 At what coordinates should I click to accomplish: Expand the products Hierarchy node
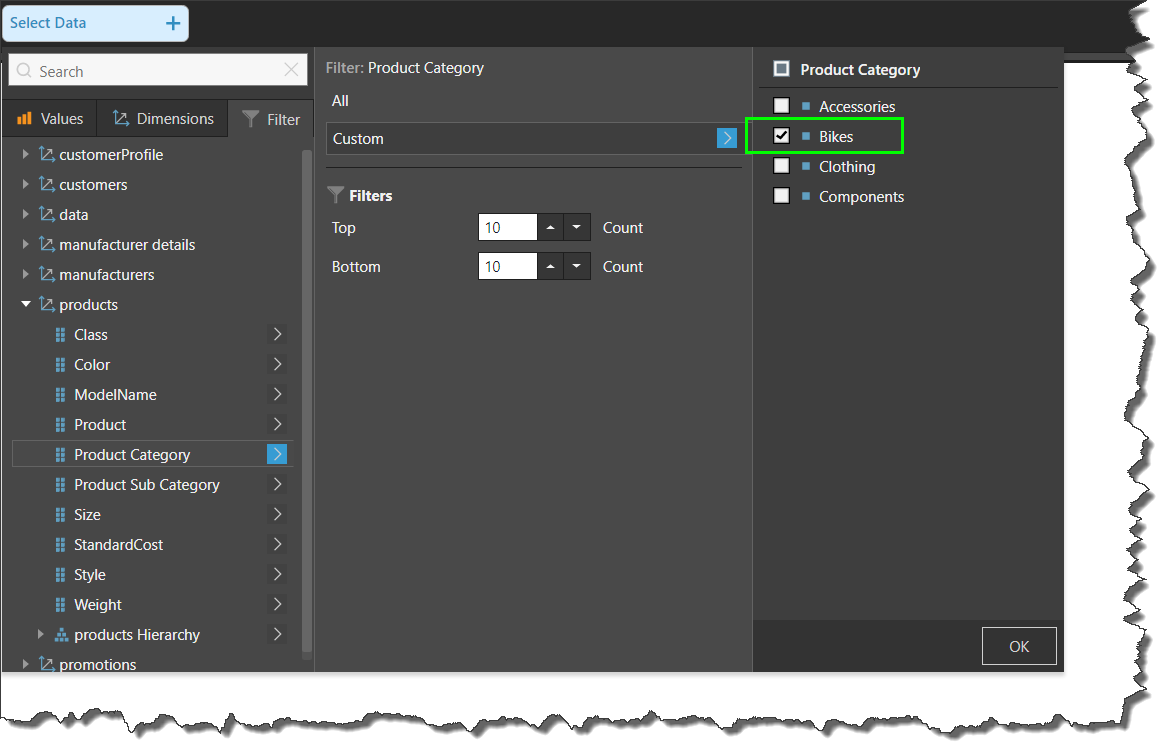(x=40, y=634)
